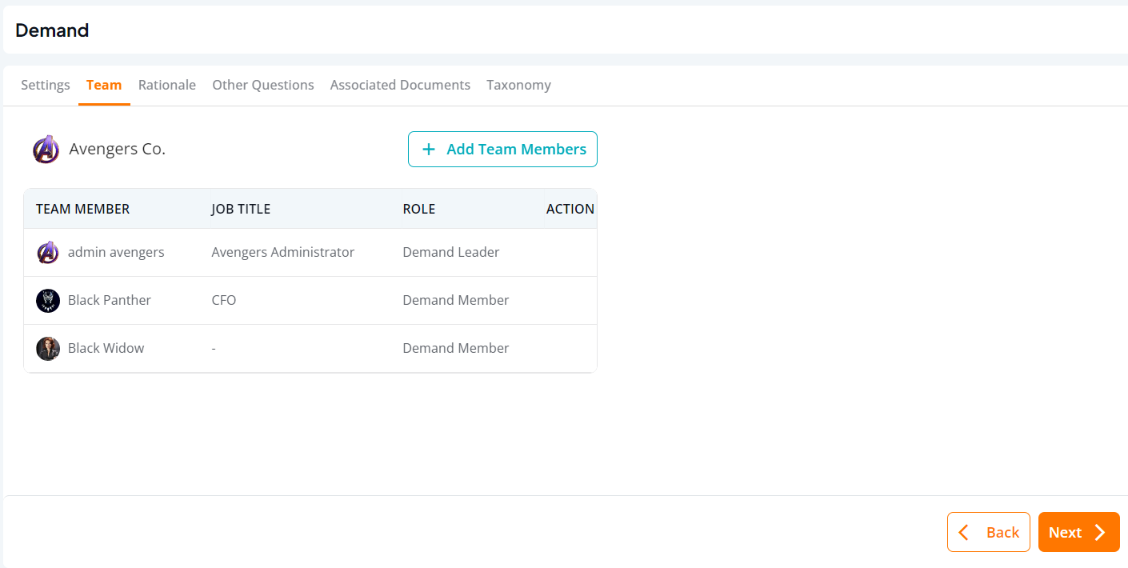This screenshot has width=1128, height=568.
Task: Click Demand Leader role cell
Action: (x=451, y=252)
